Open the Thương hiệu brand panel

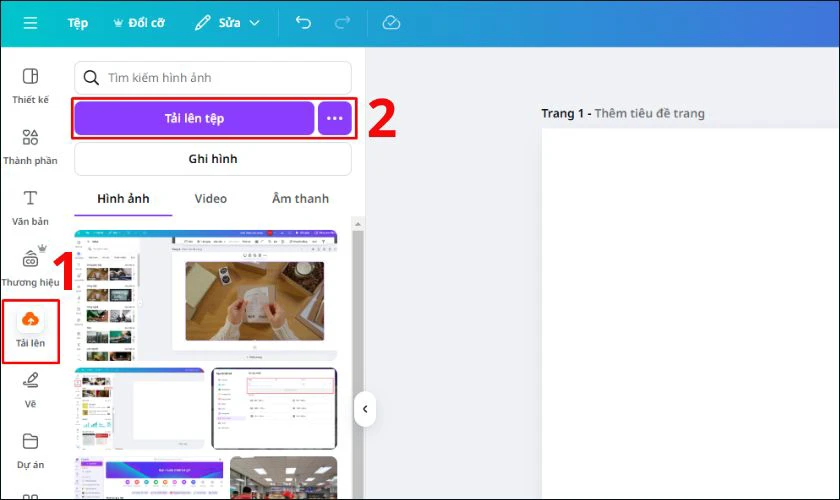tap(31, 268)
